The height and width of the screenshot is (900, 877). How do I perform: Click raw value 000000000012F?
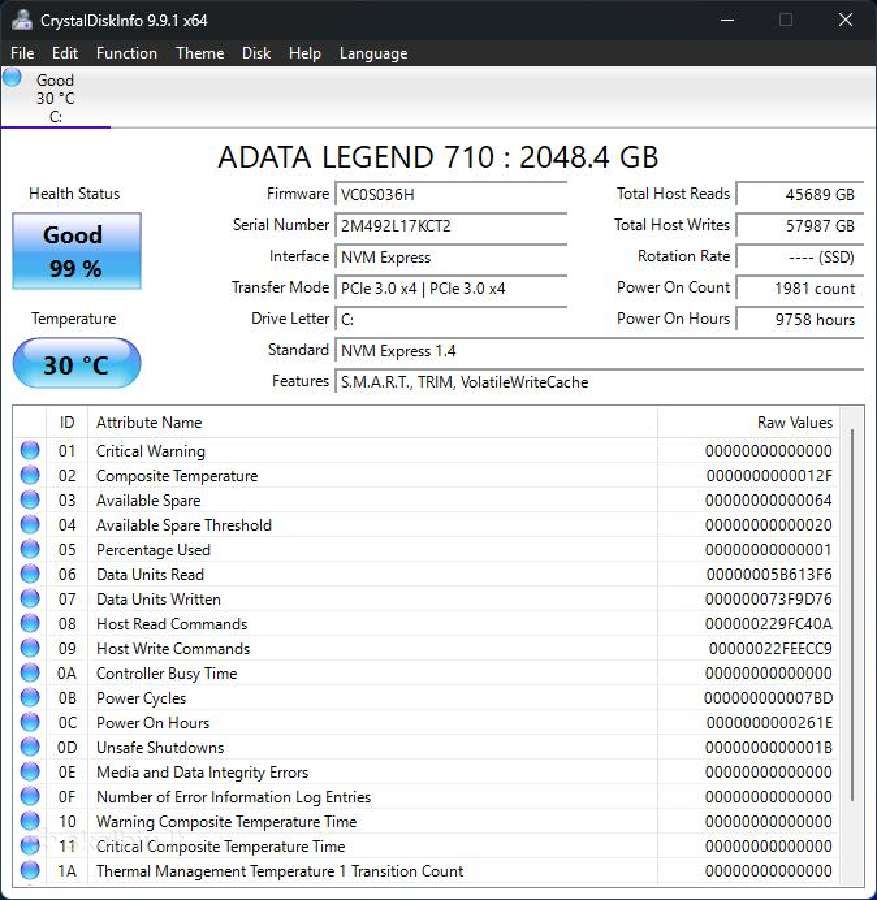click(x=769, y=475)
